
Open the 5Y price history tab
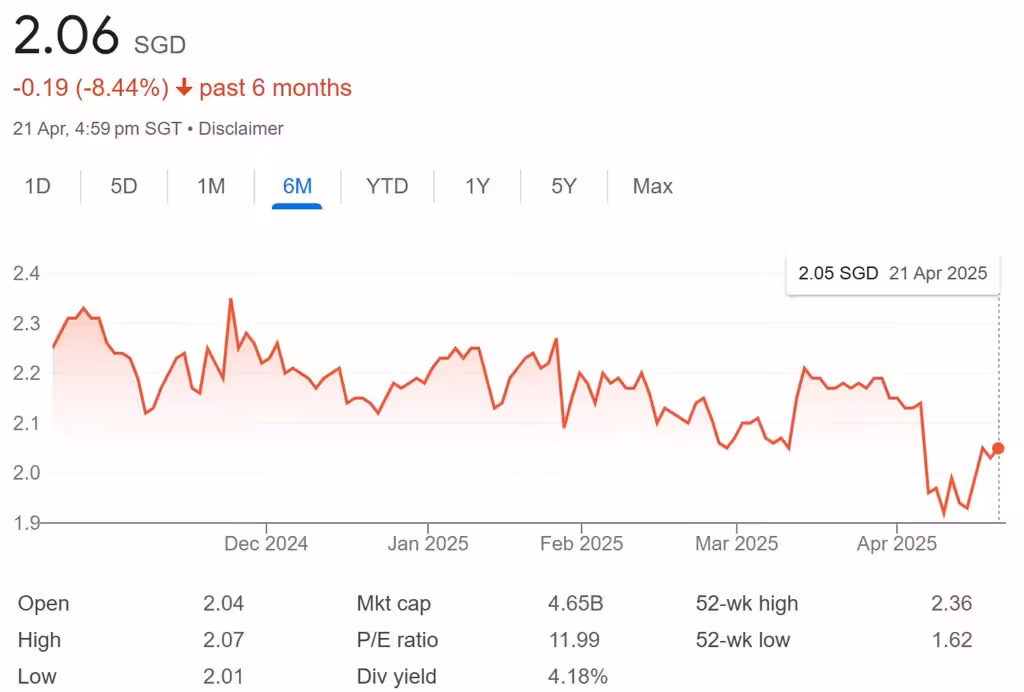point(563,186)
